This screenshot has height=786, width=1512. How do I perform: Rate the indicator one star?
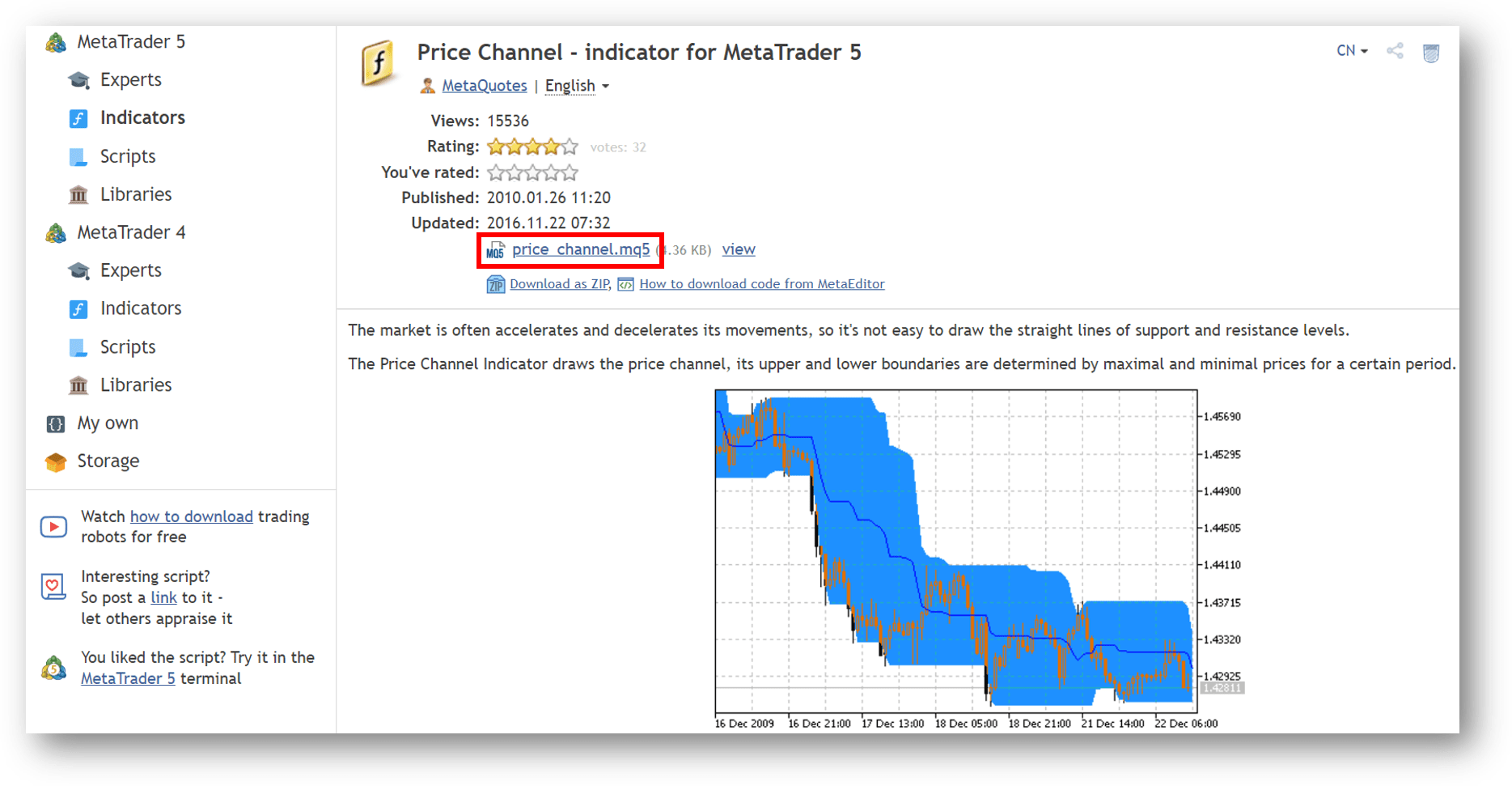click(496, 172)
